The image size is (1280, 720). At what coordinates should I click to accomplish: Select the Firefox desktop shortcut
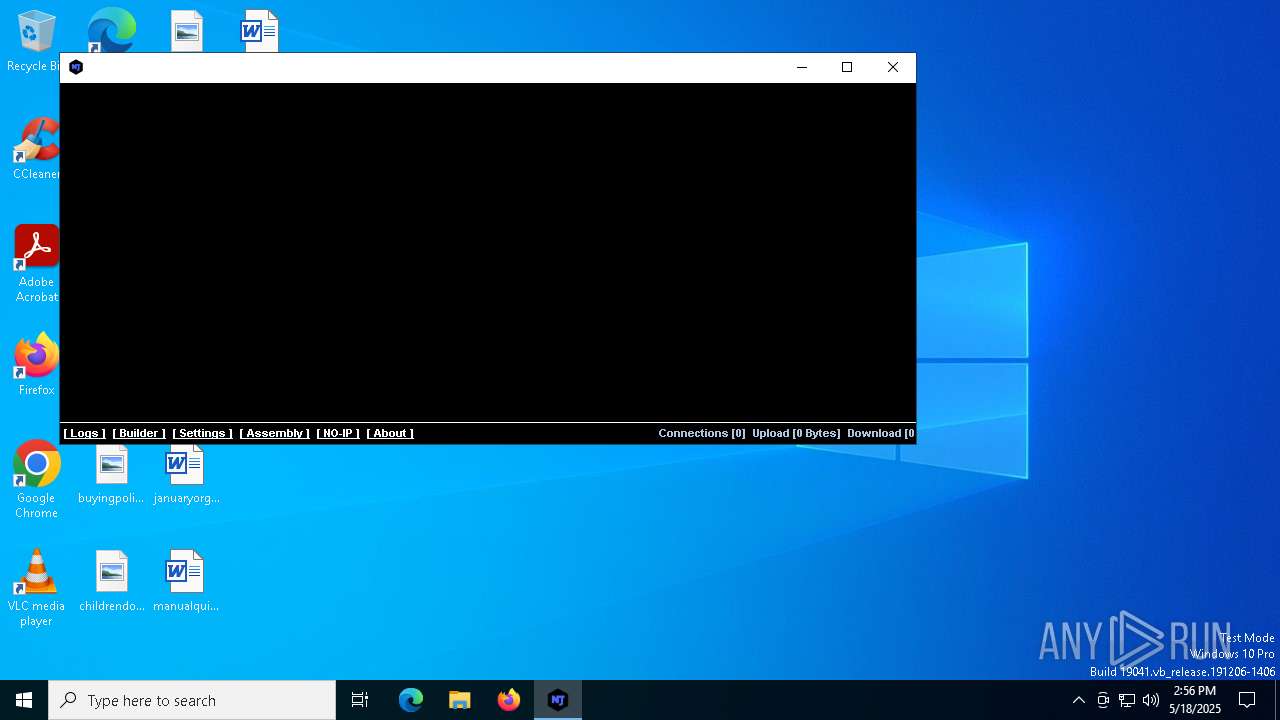click(34, 365)
